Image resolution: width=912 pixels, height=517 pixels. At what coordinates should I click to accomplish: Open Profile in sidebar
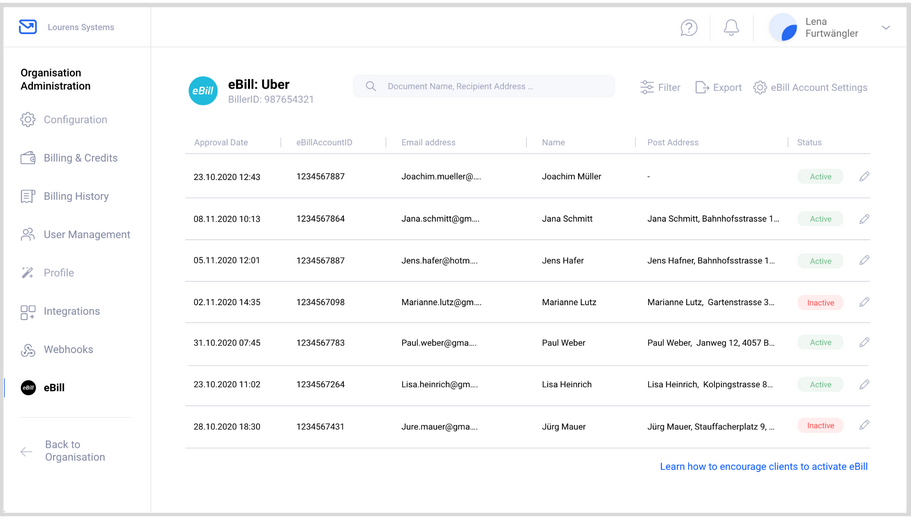59,273
